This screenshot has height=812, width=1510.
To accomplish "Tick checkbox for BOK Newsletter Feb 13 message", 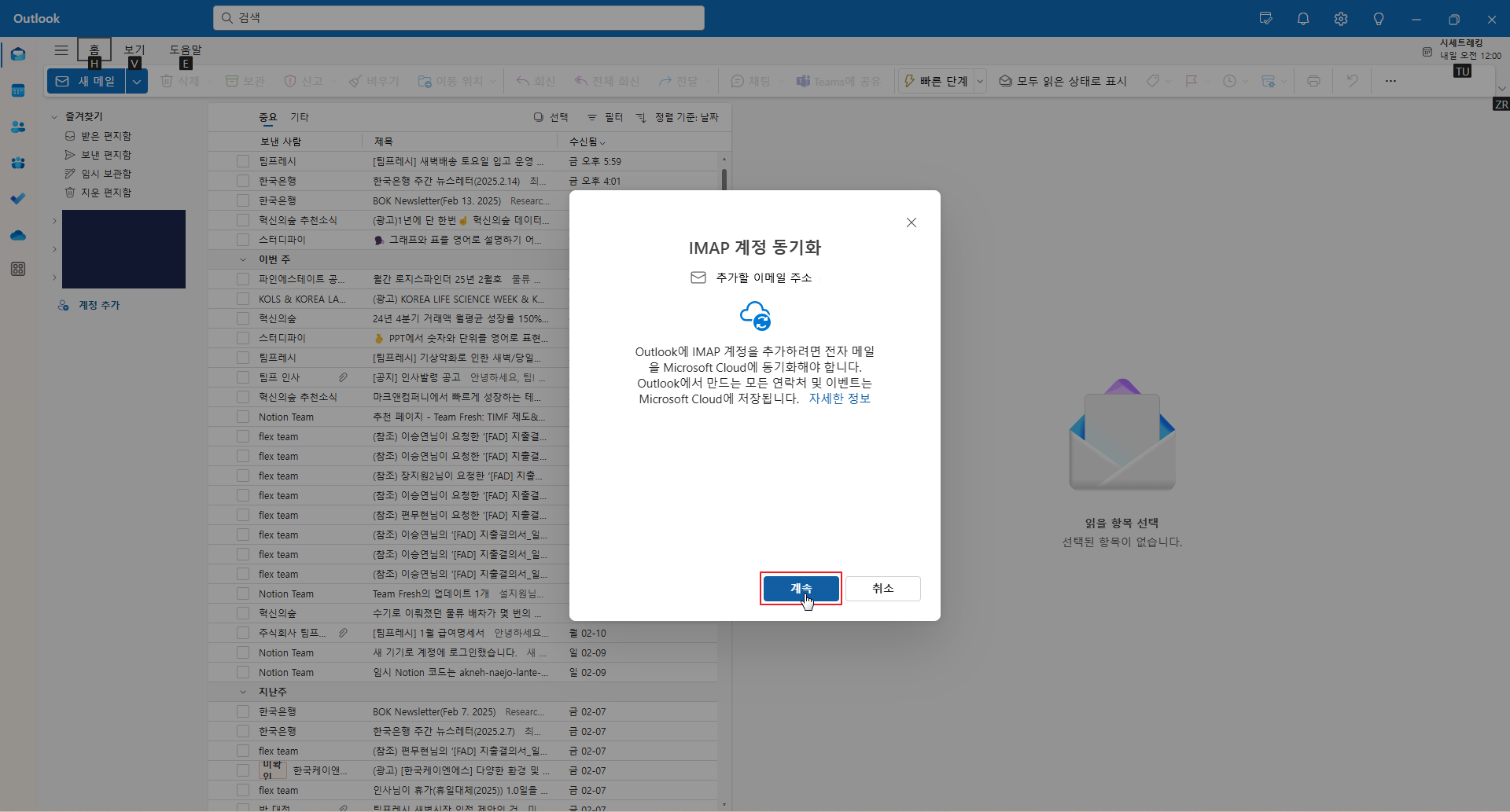I will click(243, 200).
